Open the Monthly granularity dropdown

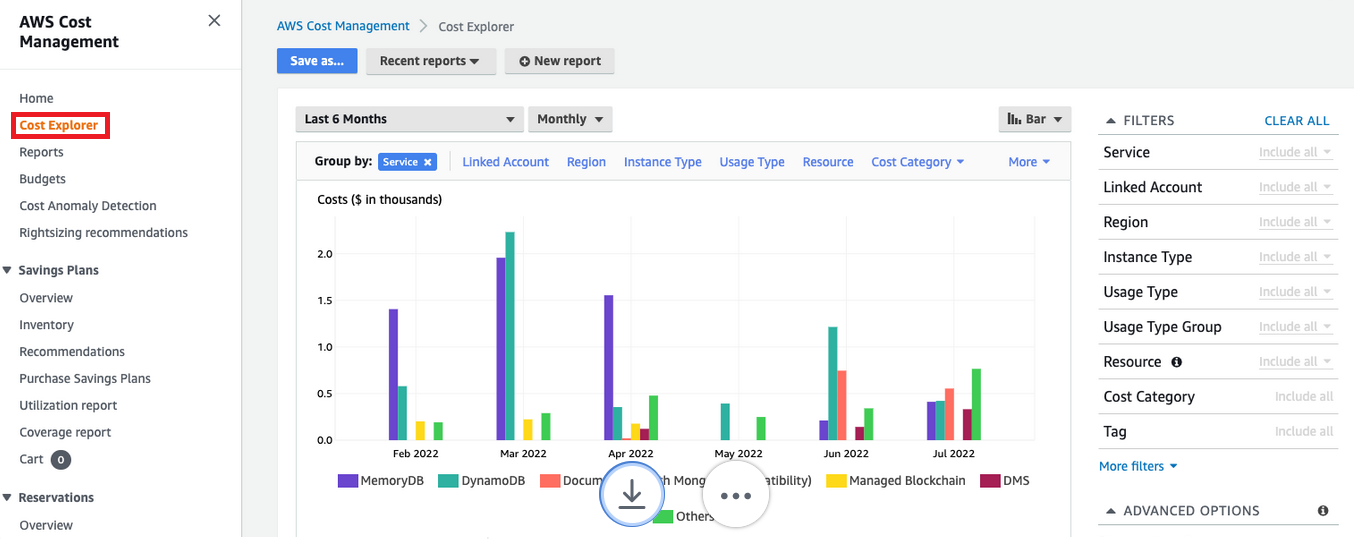[570, 119]
